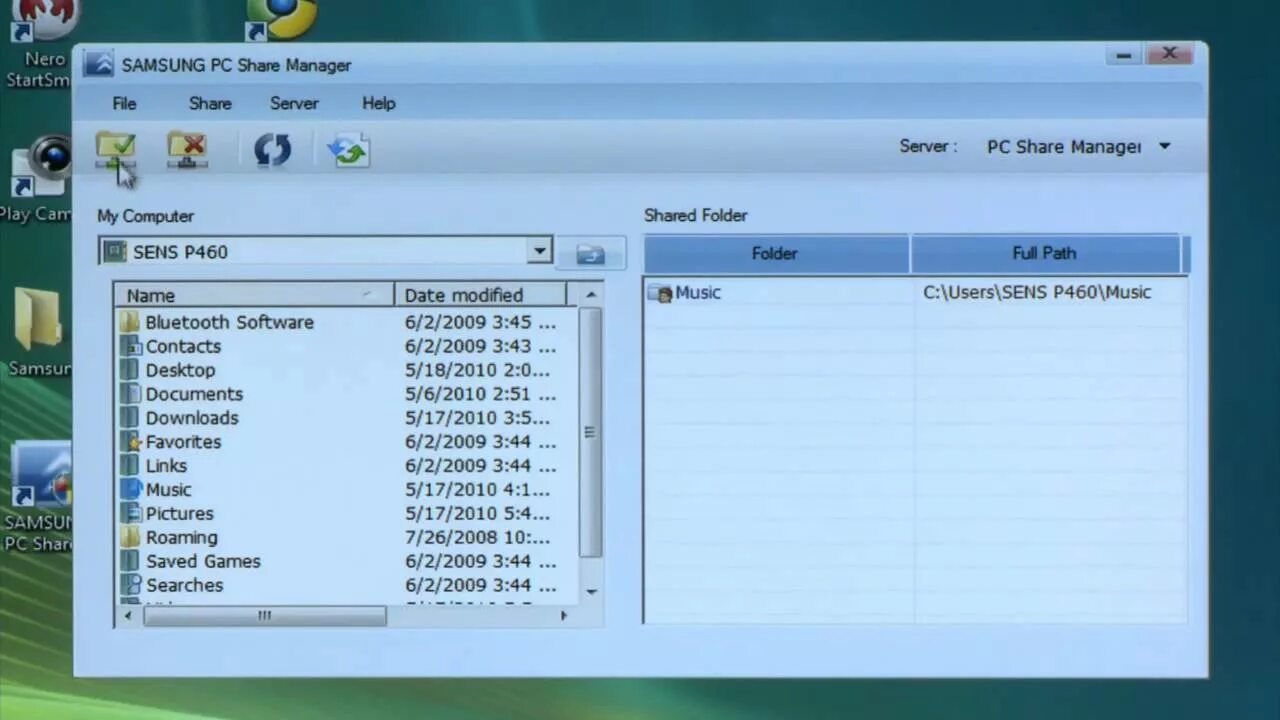Open the Google Chrome desktop shortcut

282,19
